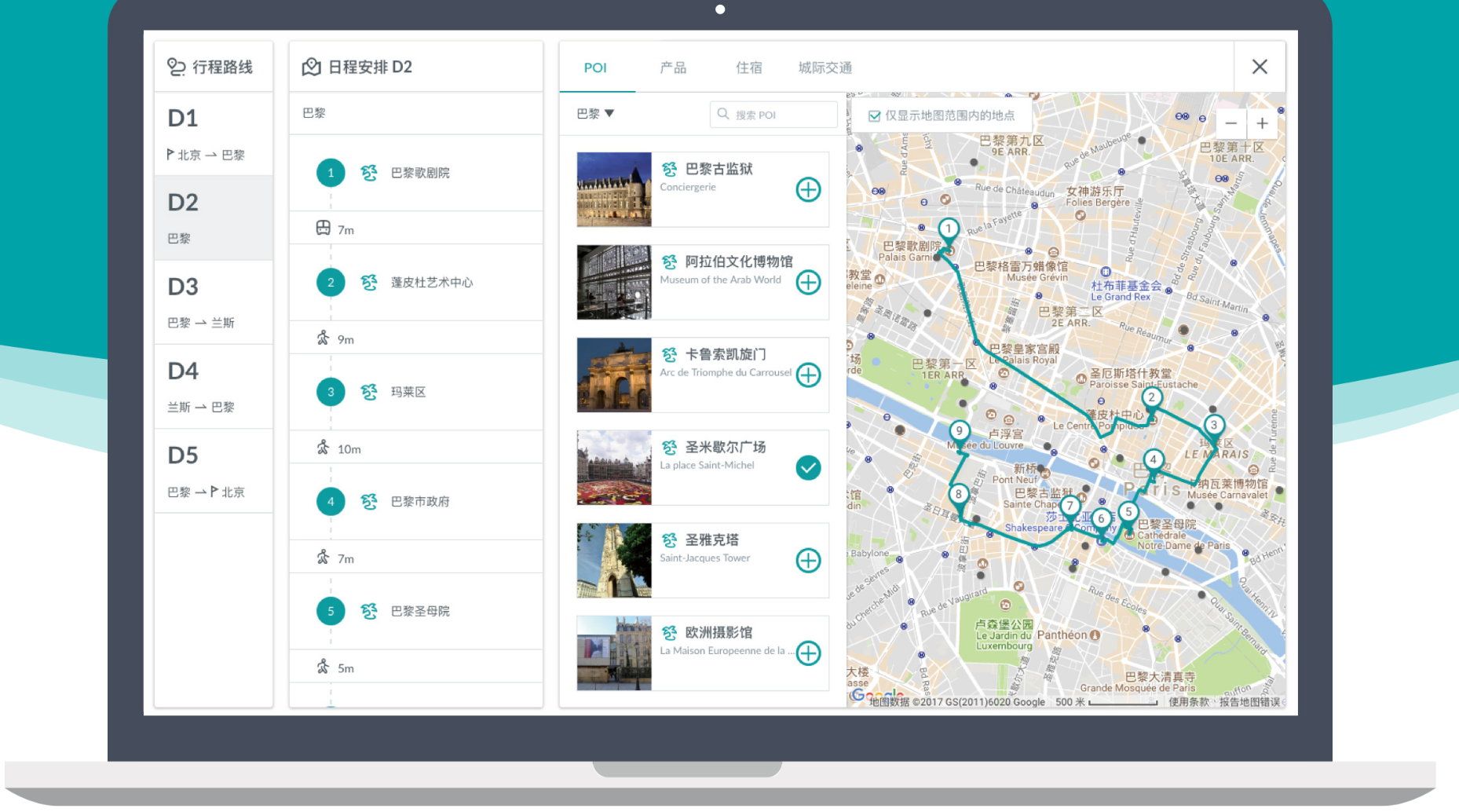Add 巴黎古监狱 with its plus icon
Viewport: 1459px width, 812px height.
[808, 189]
